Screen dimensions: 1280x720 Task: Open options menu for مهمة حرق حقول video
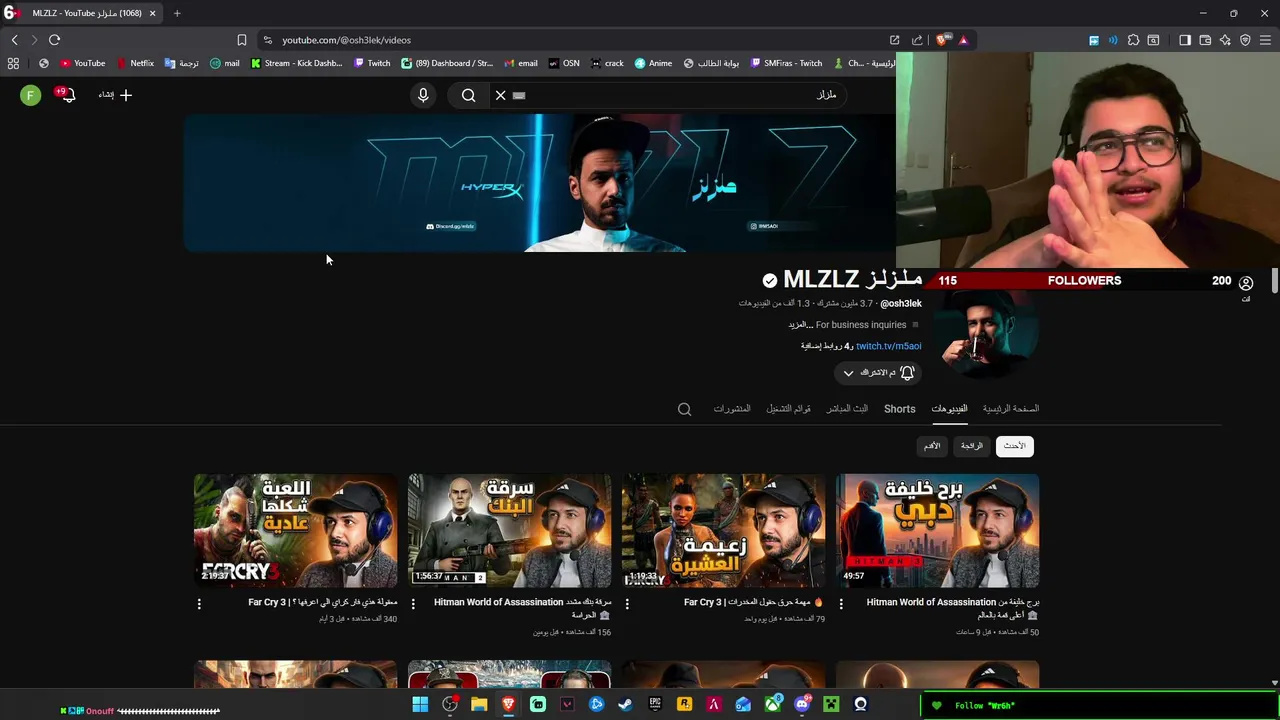627,604
